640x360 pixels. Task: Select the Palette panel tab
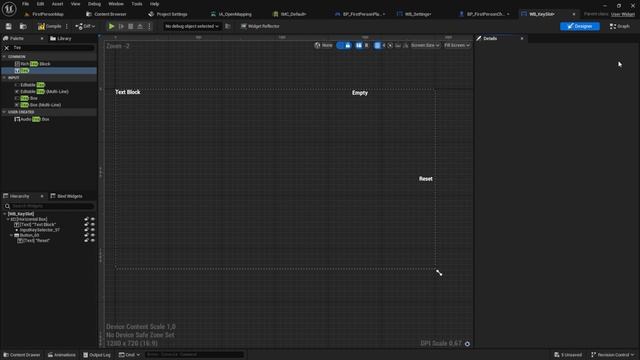[16, 38]
